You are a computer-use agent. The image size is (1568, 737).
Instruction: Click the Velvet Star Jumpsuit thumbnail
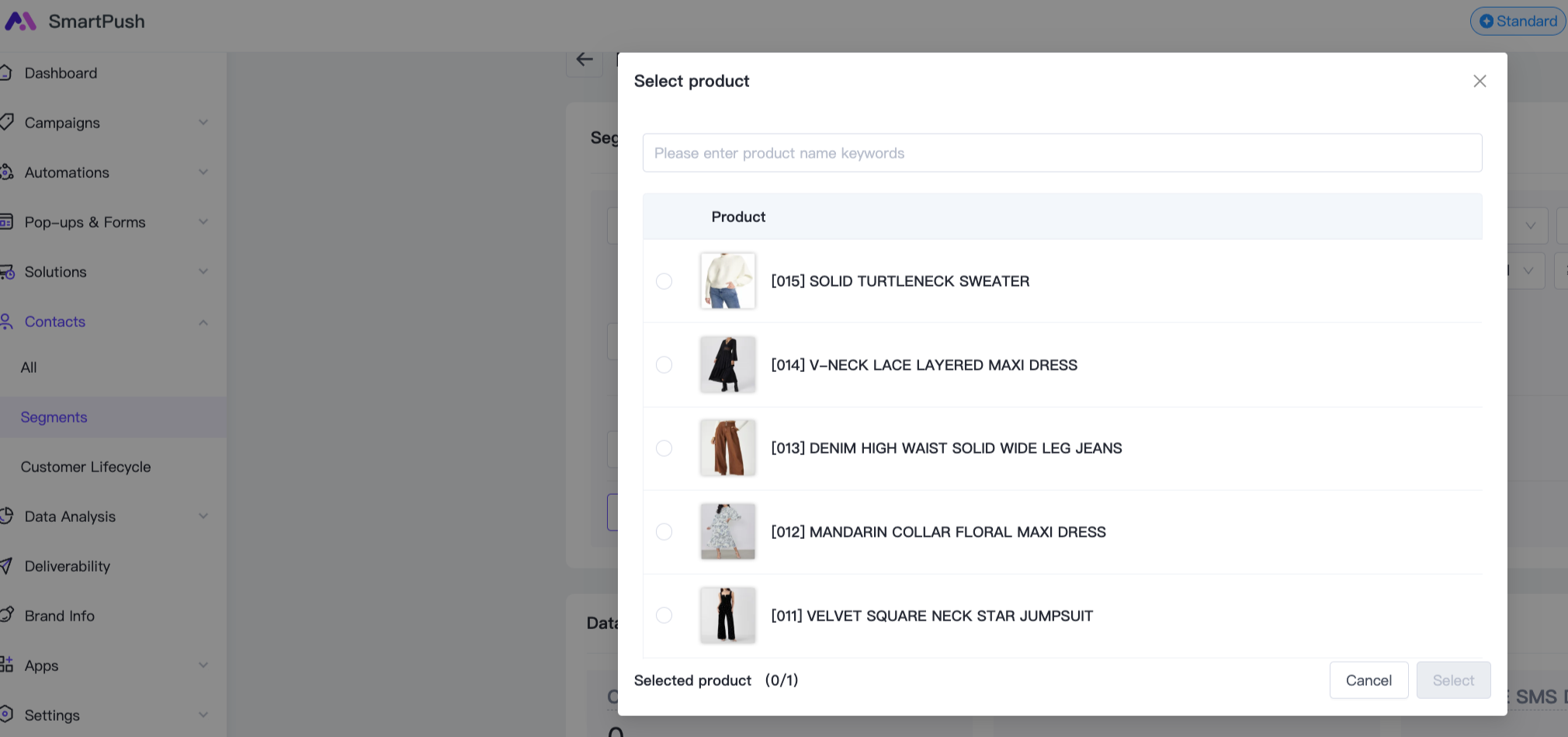click(727, 616)
